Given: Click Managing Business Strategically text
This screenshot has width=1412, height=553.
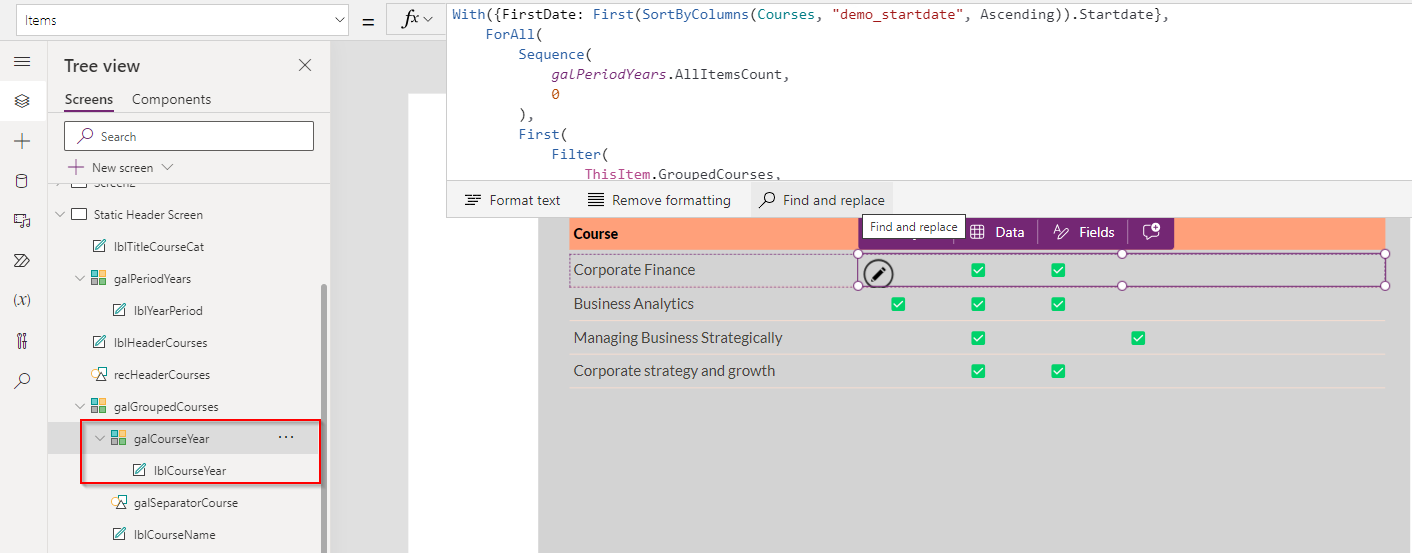Looking at the screenshot, I should [678, 338].
